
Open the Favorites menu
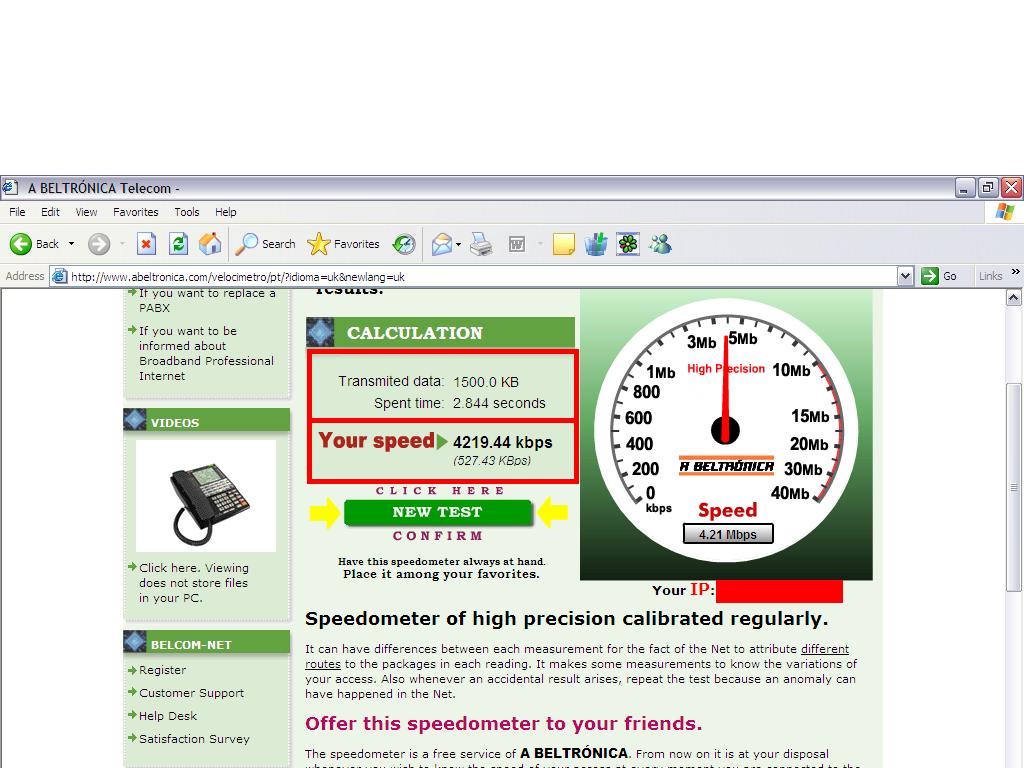[x=135, y=212]
